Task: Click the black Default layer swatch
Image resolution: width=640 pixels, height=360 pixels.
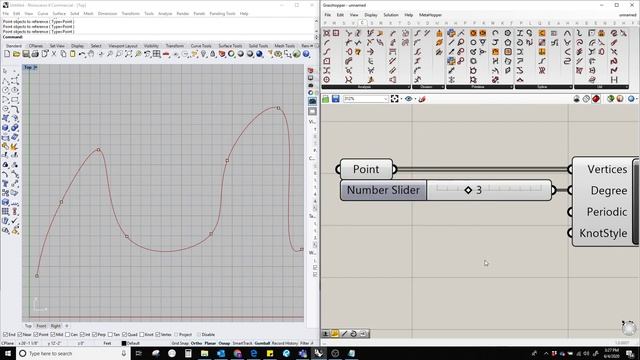Action: pos(124,343)
